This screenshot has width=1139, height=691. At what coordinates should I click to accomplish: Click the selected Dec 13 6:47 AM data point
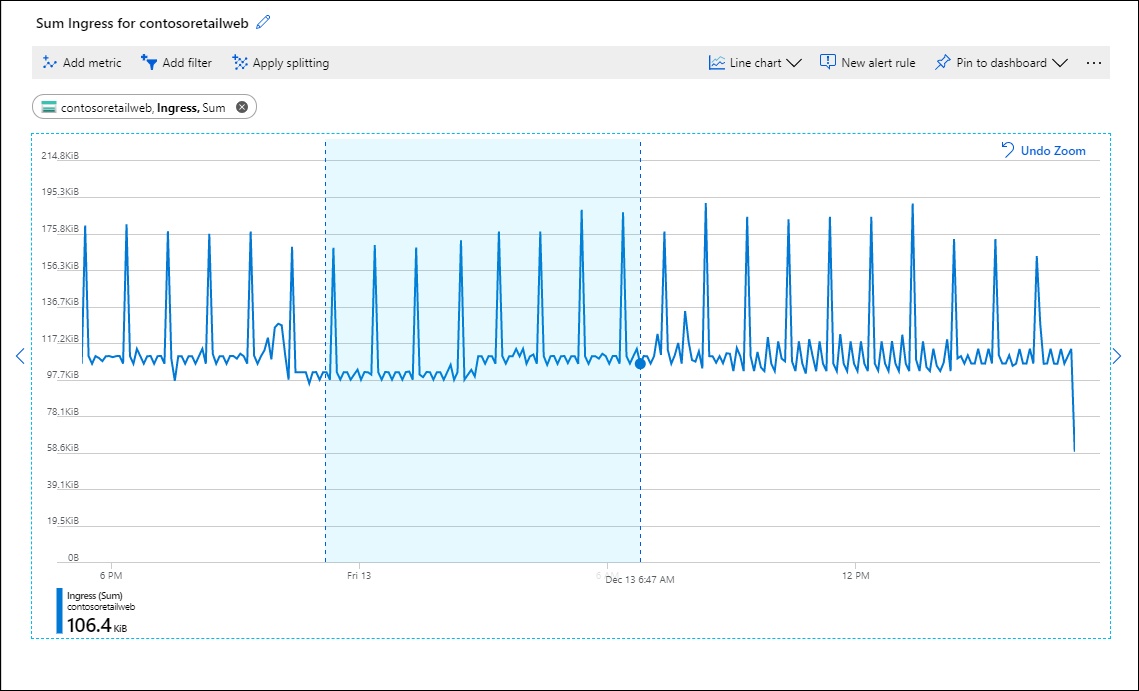(639, 364)
